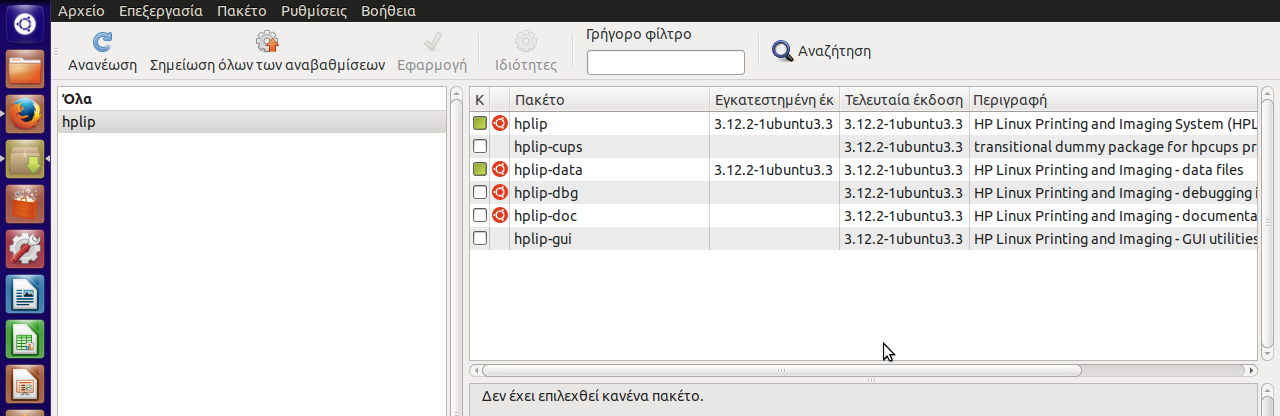Open the Επεξεργασία menu
Image resolution: width=1280 pixels, height=416 pixels.
pos(160,11)
